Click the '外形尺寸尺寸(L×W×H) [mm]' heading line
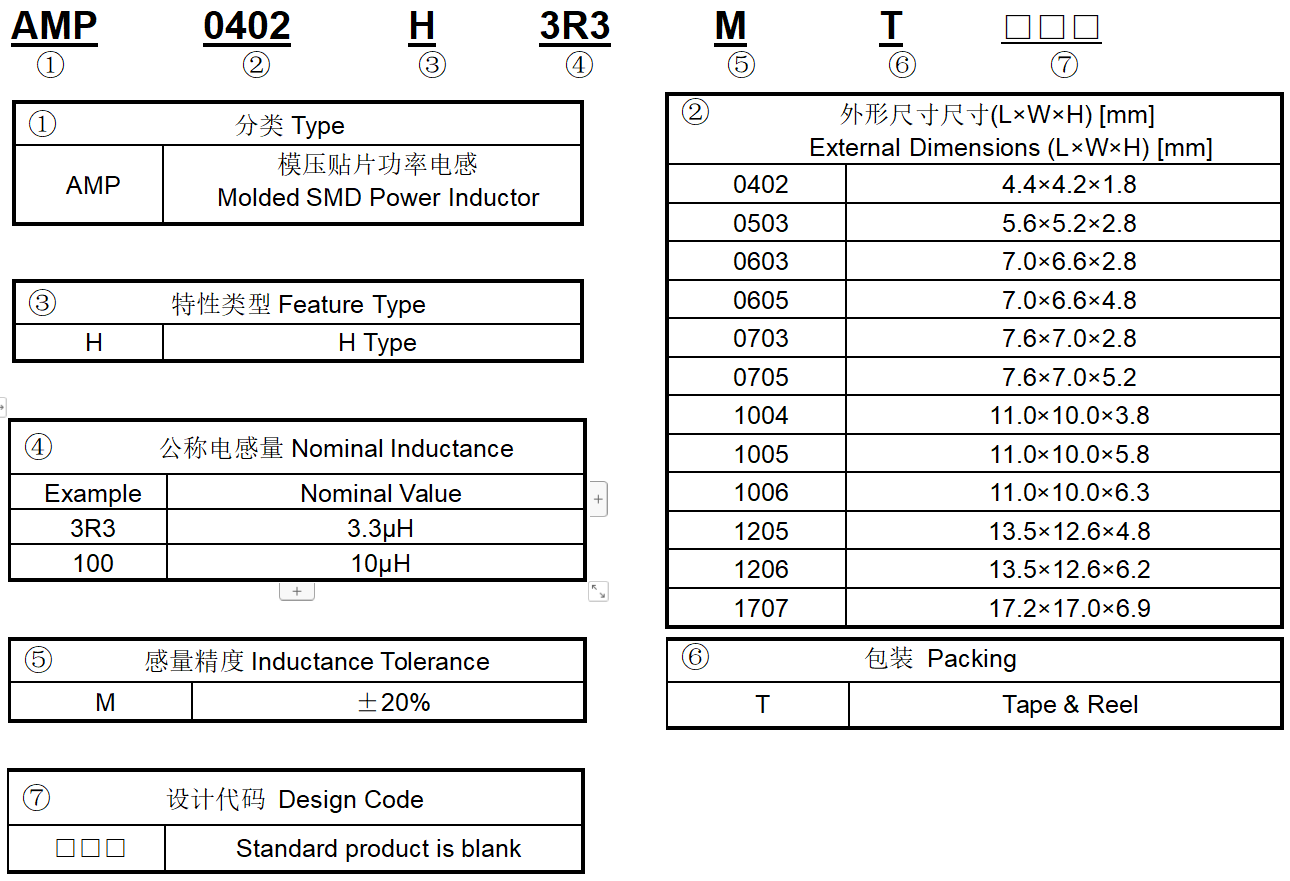This screenshot has width=1290, height=881. coord(998,115)
